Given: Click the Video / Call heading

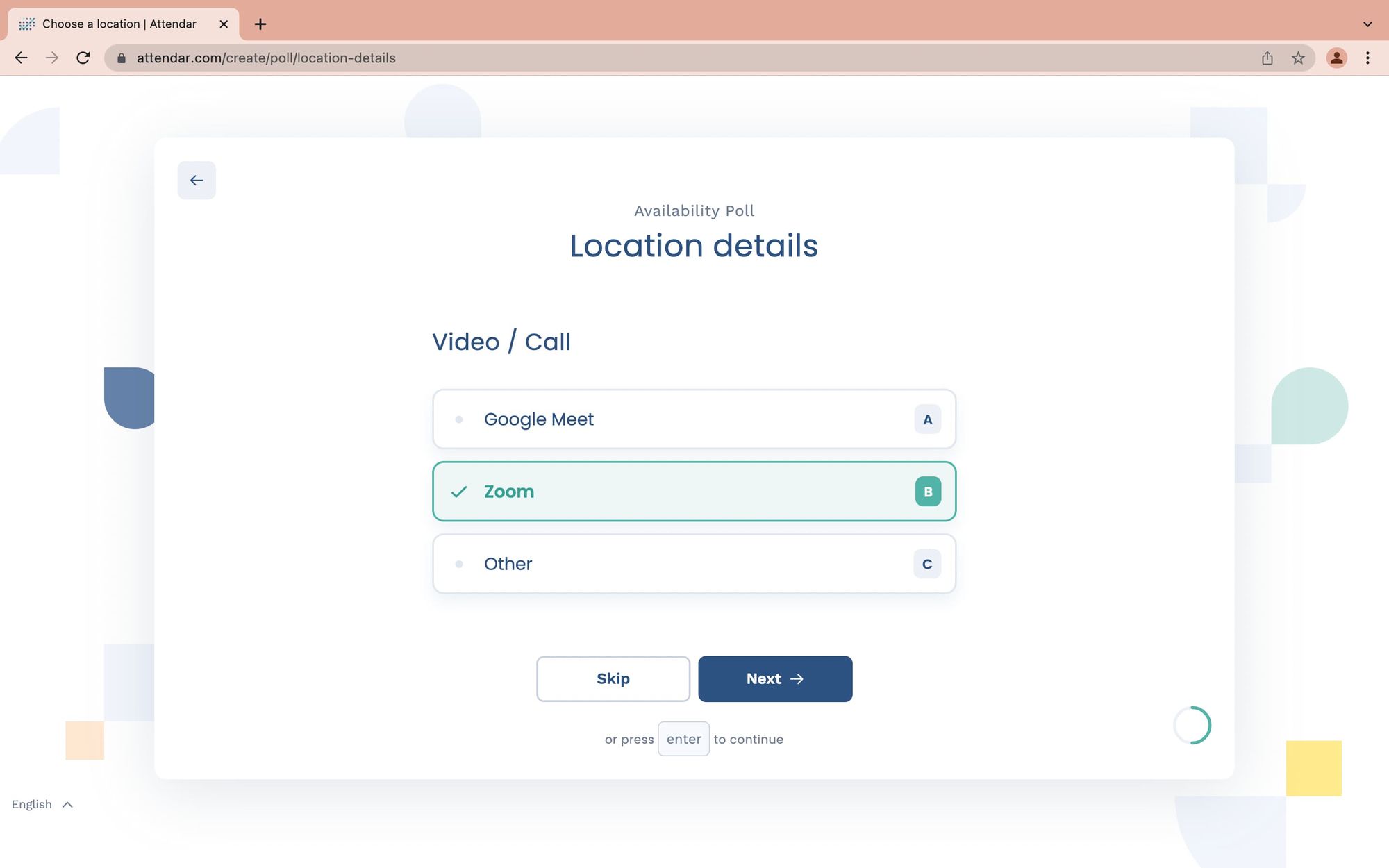Looking at the screenshot, I should 501,342.
